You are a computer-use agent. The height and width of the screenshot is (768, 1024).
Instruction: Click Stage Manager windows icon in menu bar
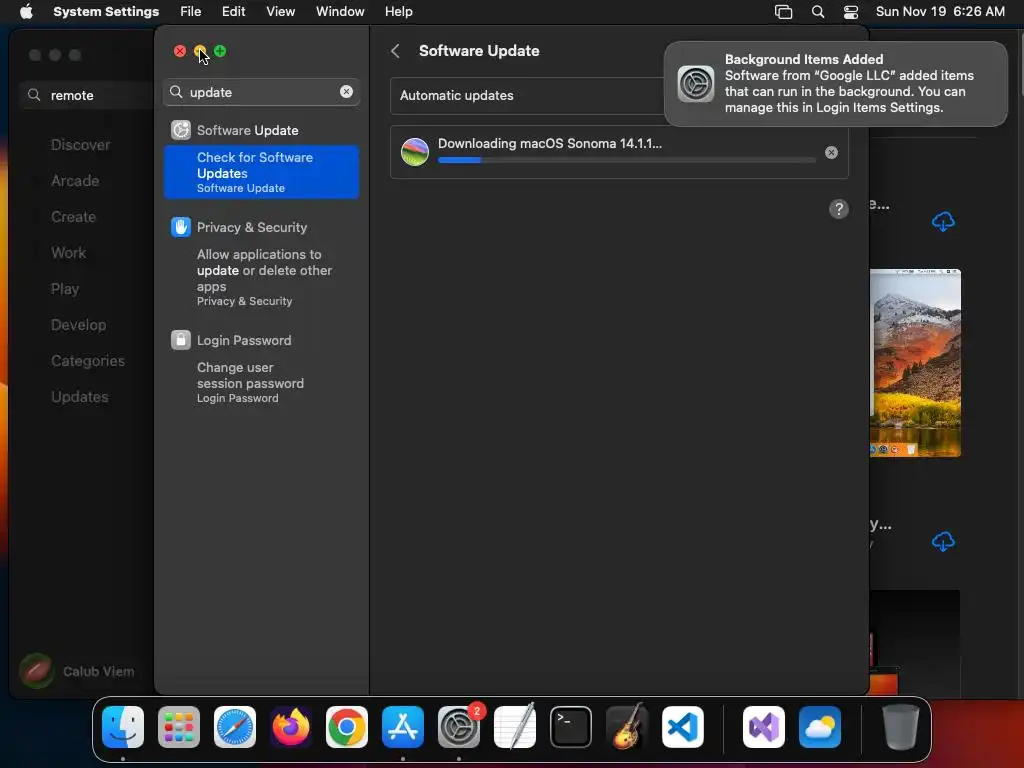[x=783, y=12]
